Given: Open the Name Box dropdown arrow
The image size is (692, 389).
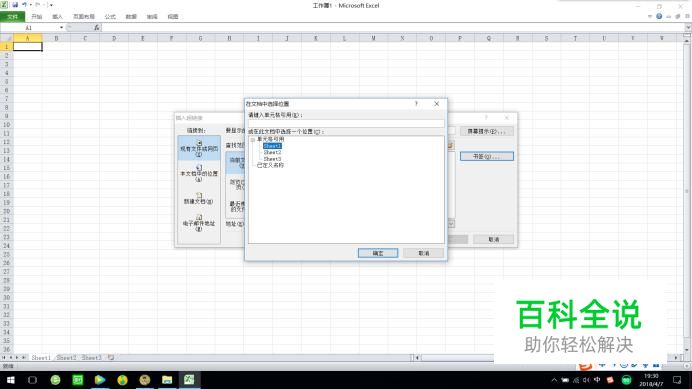Looking at the screenshot, I should click(x=61, y=28).
